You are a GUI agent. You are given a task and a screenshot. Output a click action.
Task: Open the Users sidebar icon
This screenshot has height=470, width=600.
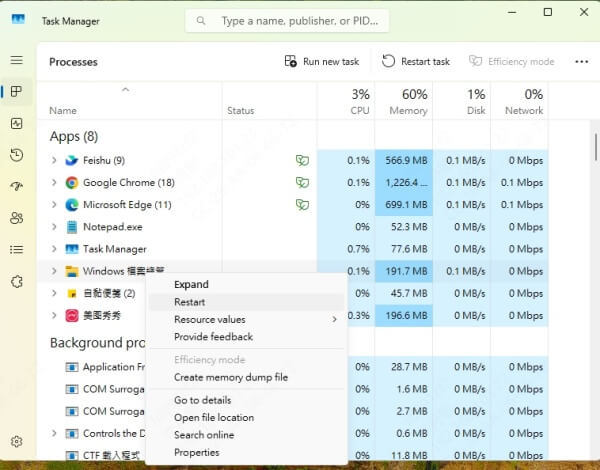tap(16, 218)
